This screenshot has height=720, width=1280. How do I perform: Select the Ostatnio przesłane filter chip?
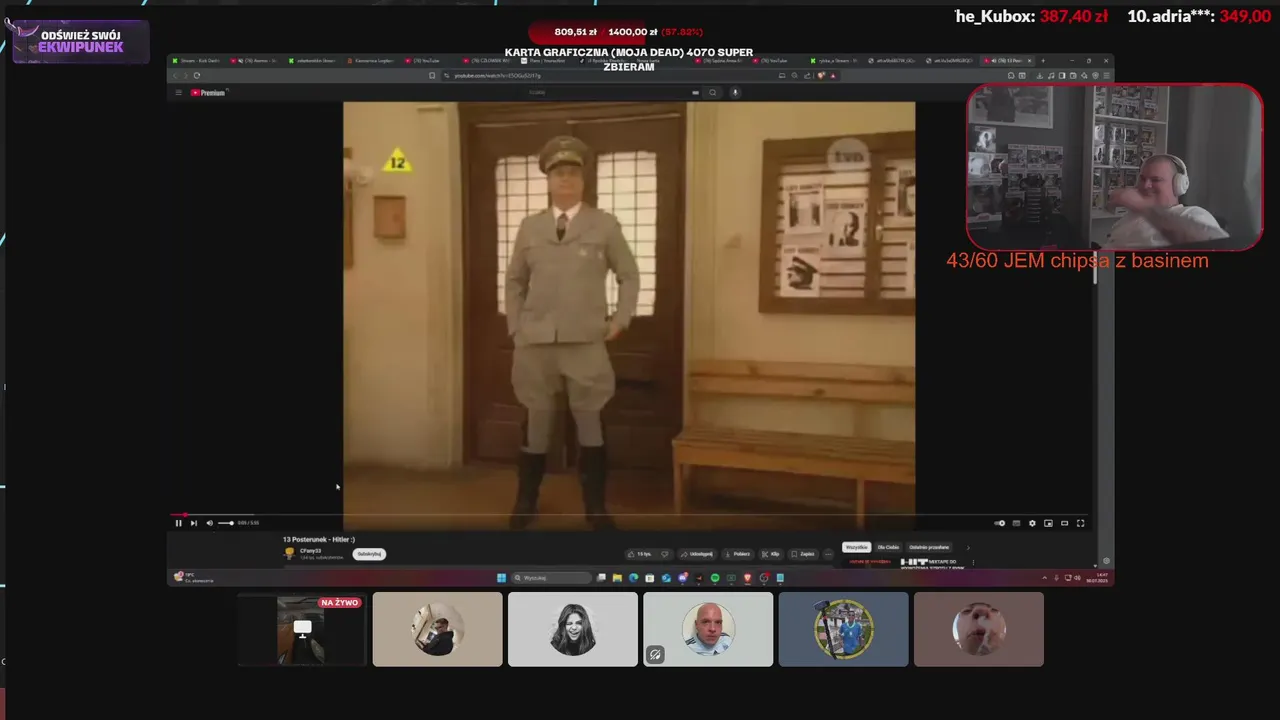point(929,547)
